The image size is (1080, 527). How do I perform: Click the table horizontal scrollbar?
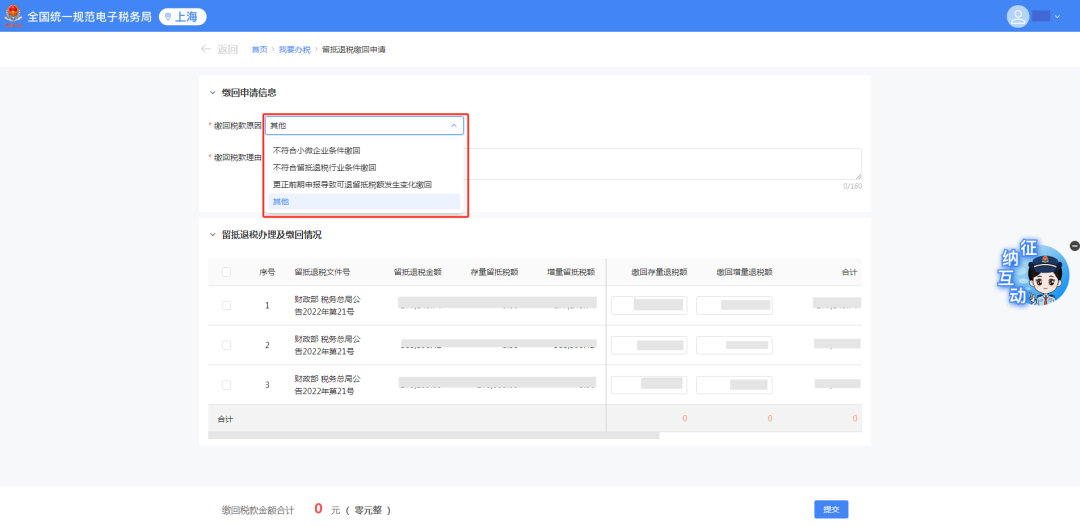click(433, 435)
